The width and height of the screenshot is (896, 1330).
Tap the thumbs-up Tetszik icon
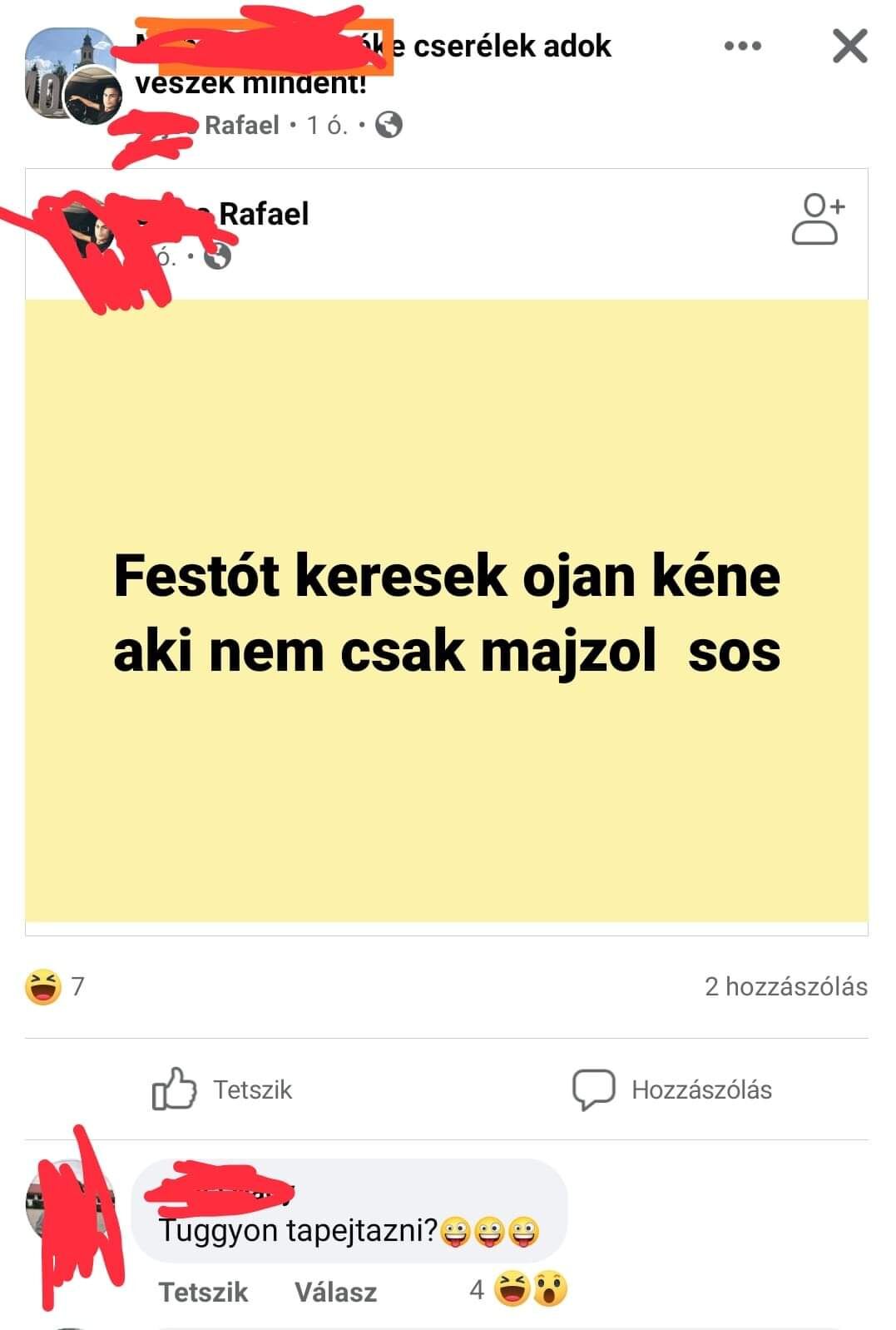[x=174, y=1089]
